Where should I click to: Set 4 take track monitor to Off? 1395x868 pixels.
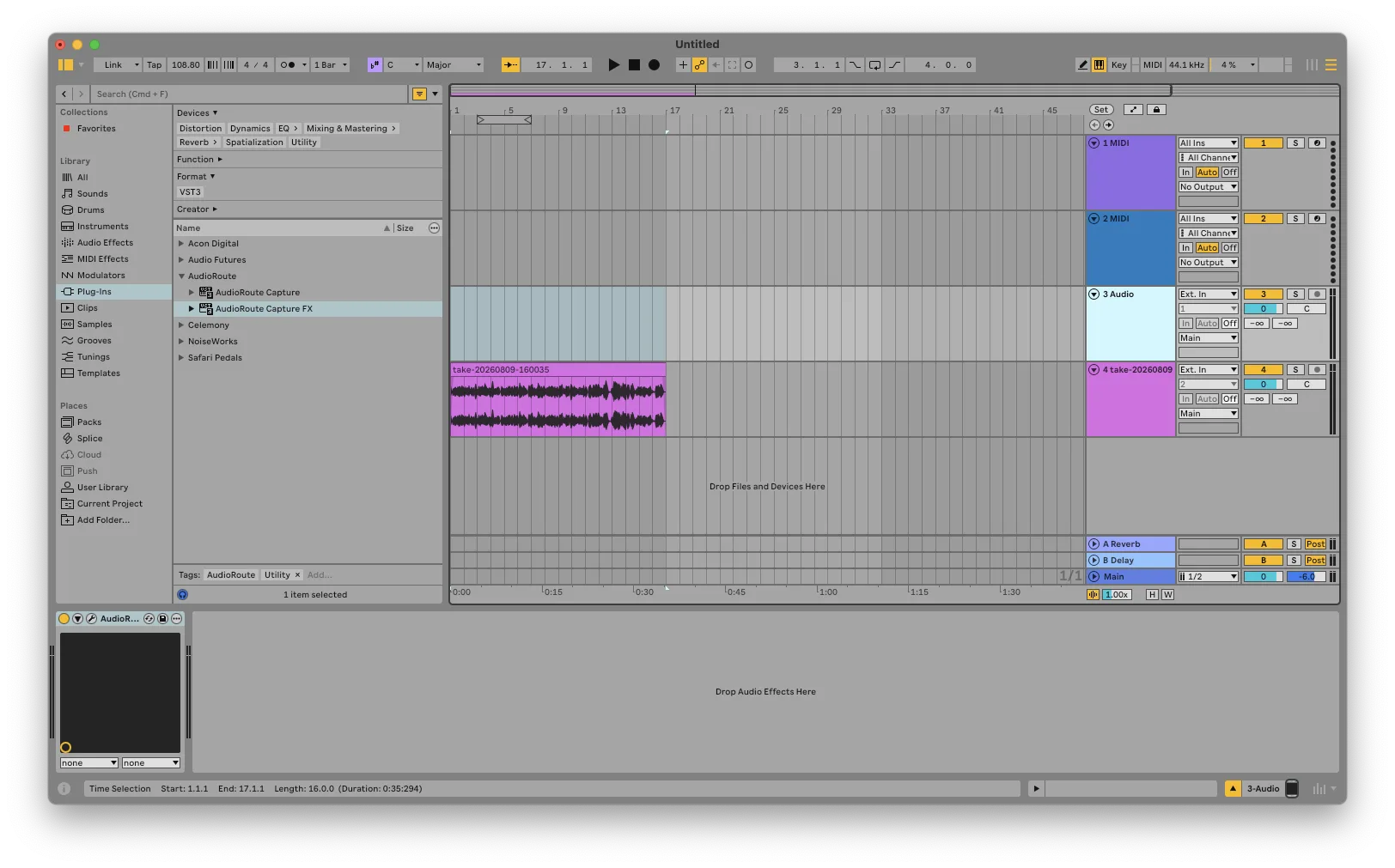click(x=1230, y=399)
